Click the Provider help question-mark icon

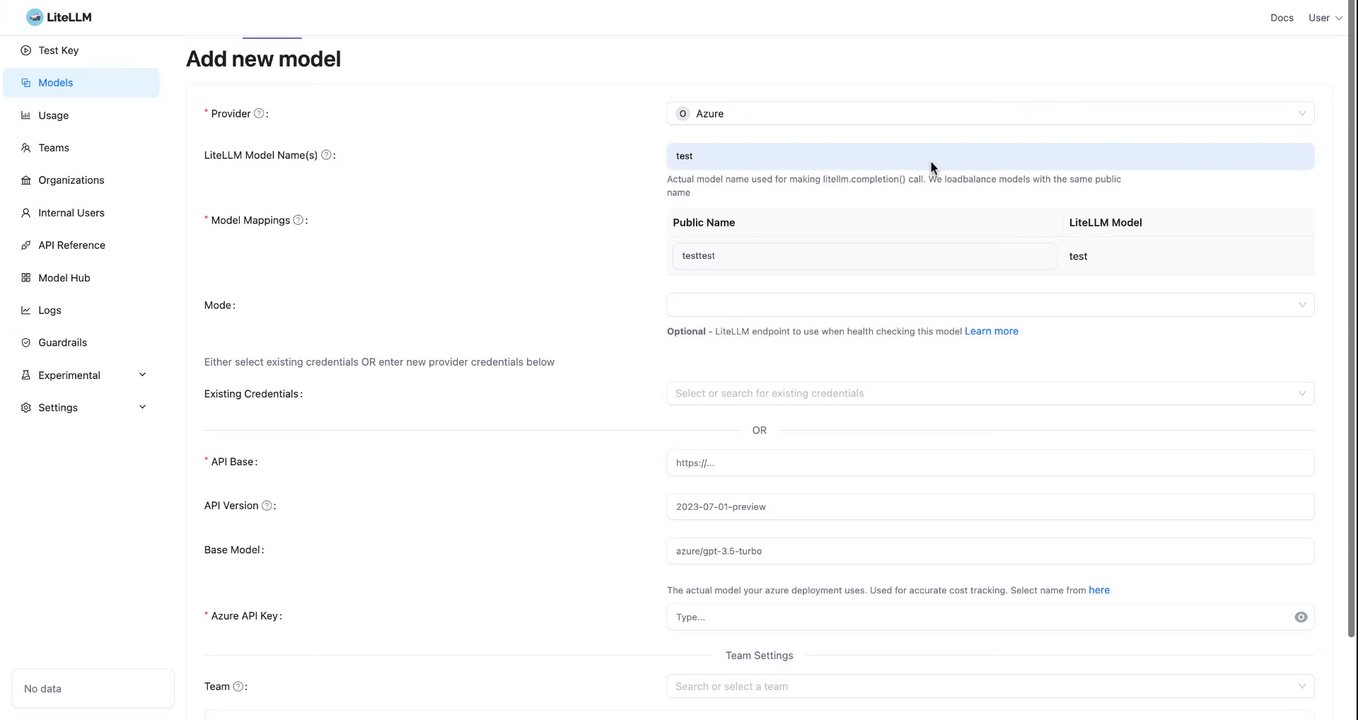tap(259, 113)
